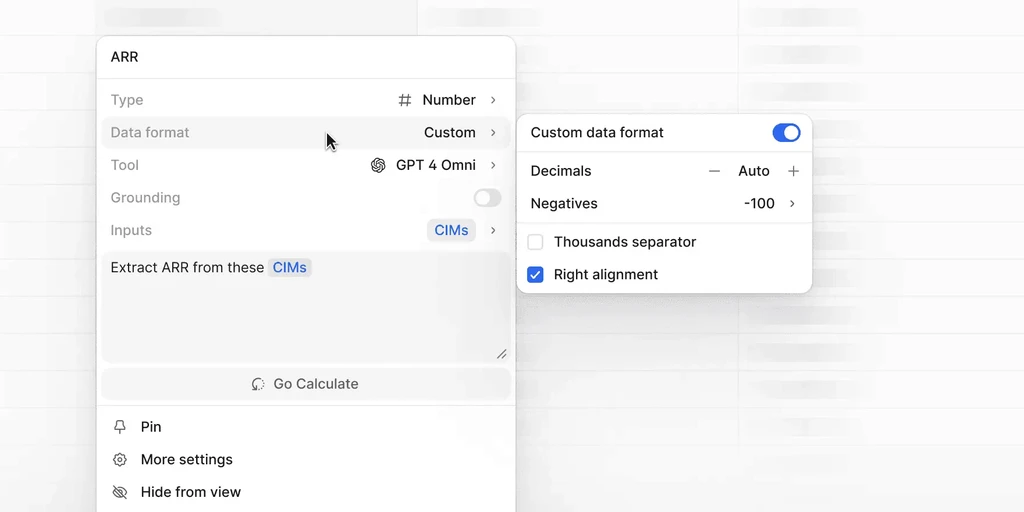Viewport: 1024px width, 512px height.
Task: Click the GPT 4 Omni tool value
Action: 436,165
